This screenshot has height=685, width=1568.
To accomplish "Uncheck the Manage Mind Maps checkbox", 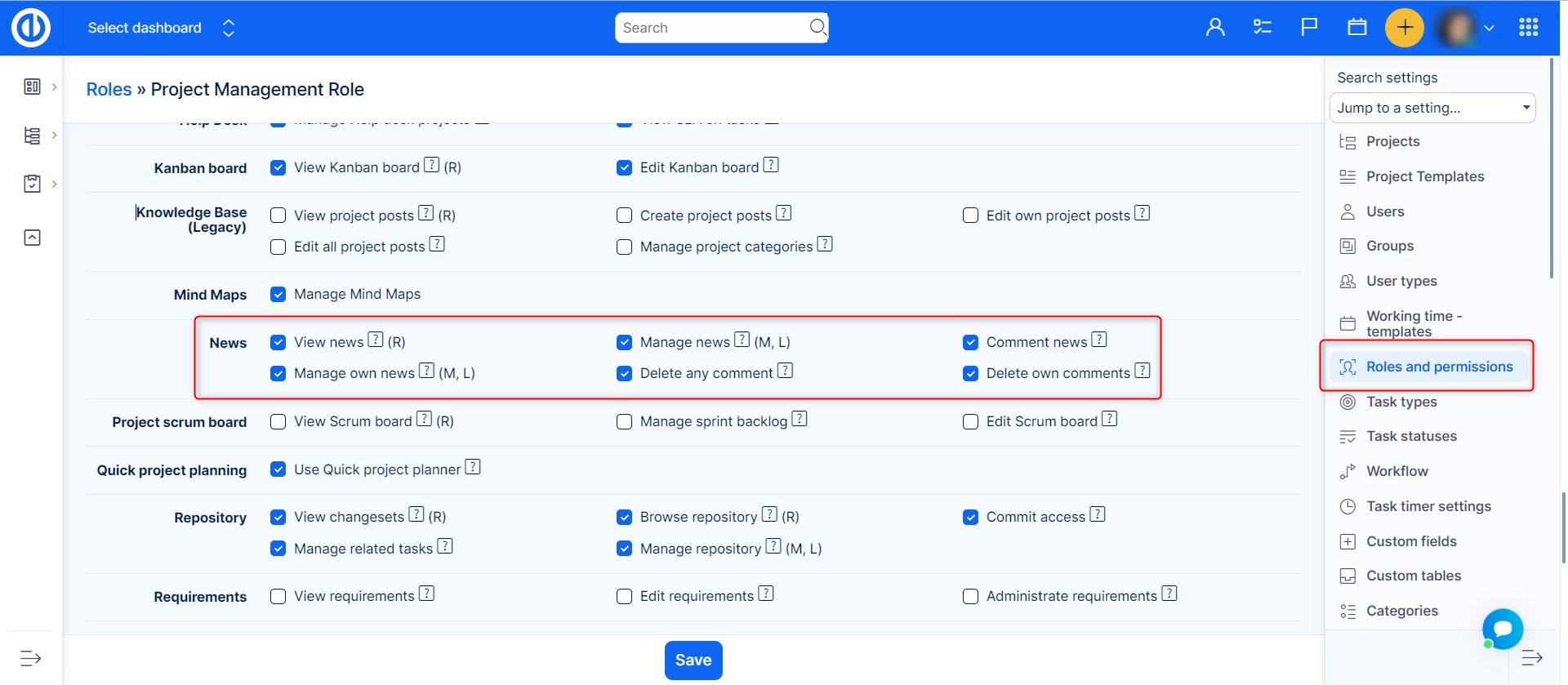I will tap(278, 295).
